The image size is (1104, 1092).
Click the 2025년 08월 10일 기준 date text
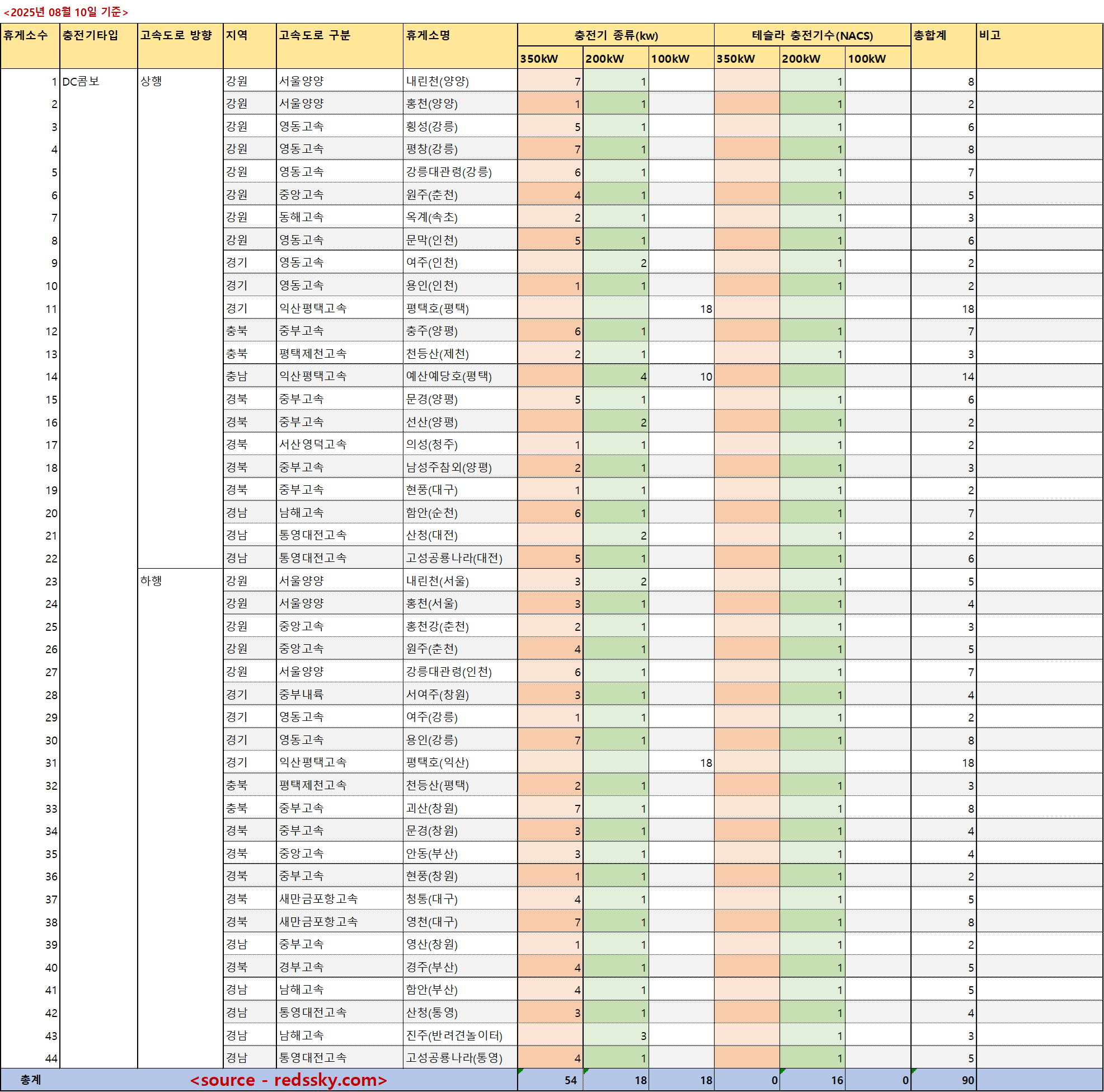point(65,12)
